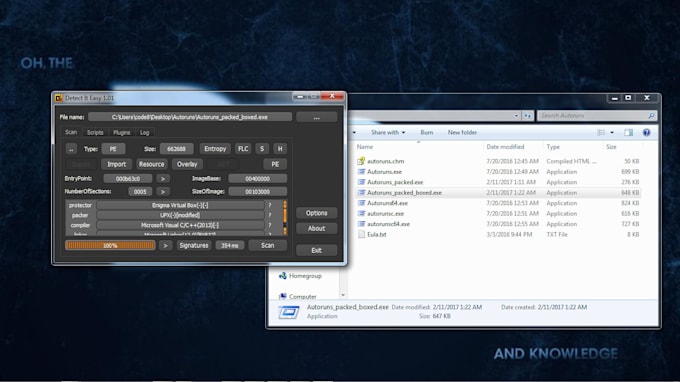Click the Signatures button
The image size is (680, 382).
[194, 245]
